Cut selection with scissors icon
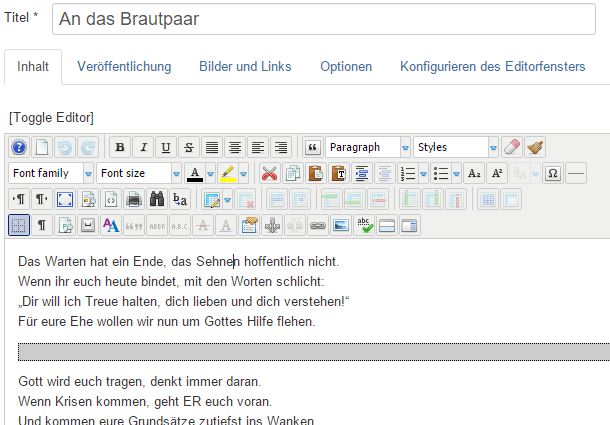 click(x=270, y=173)
